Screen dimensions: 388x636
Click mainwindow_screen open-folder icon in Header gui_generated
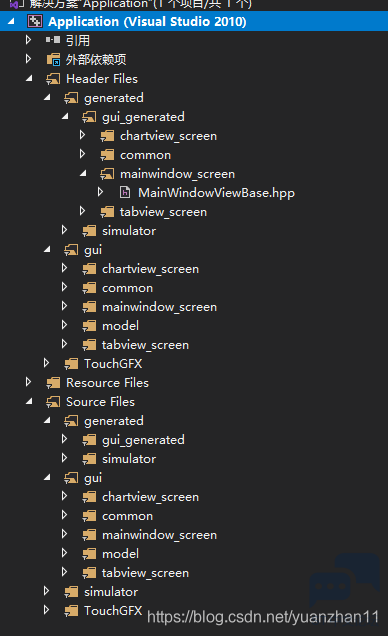107,174
